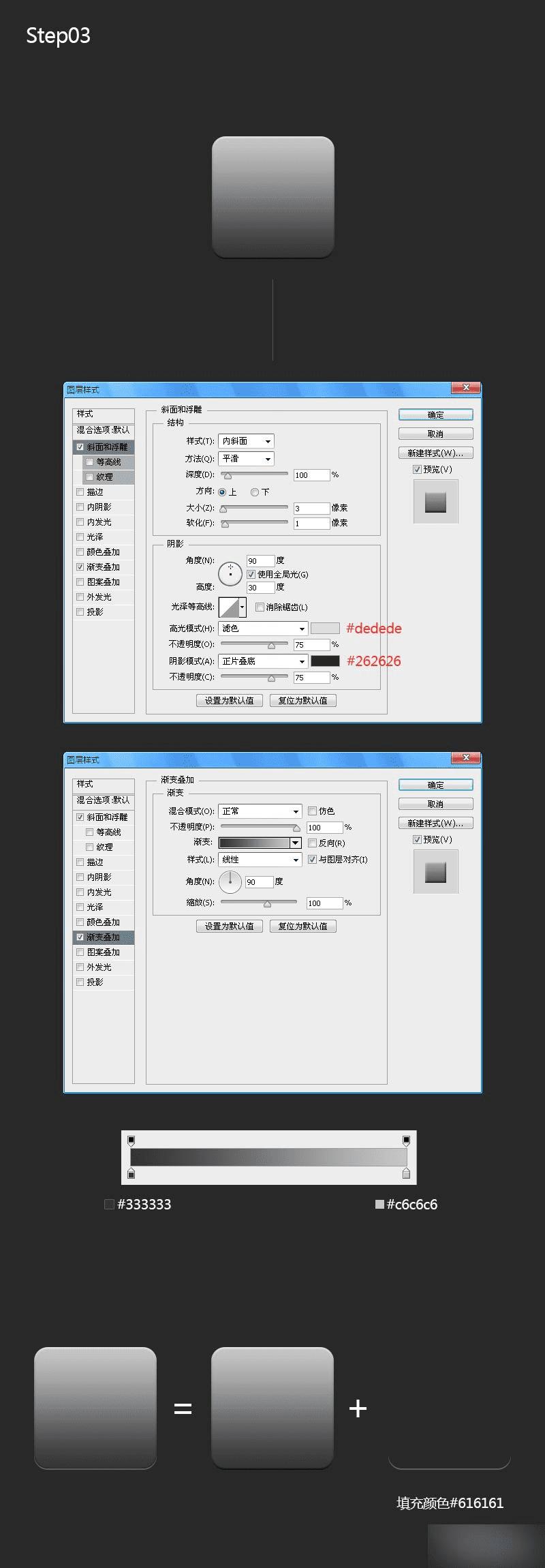Image resolution: width=545 pixels, height=1568 pixels.
Task: Click the 大小(Z) slider handle
Action: point(223,509)
